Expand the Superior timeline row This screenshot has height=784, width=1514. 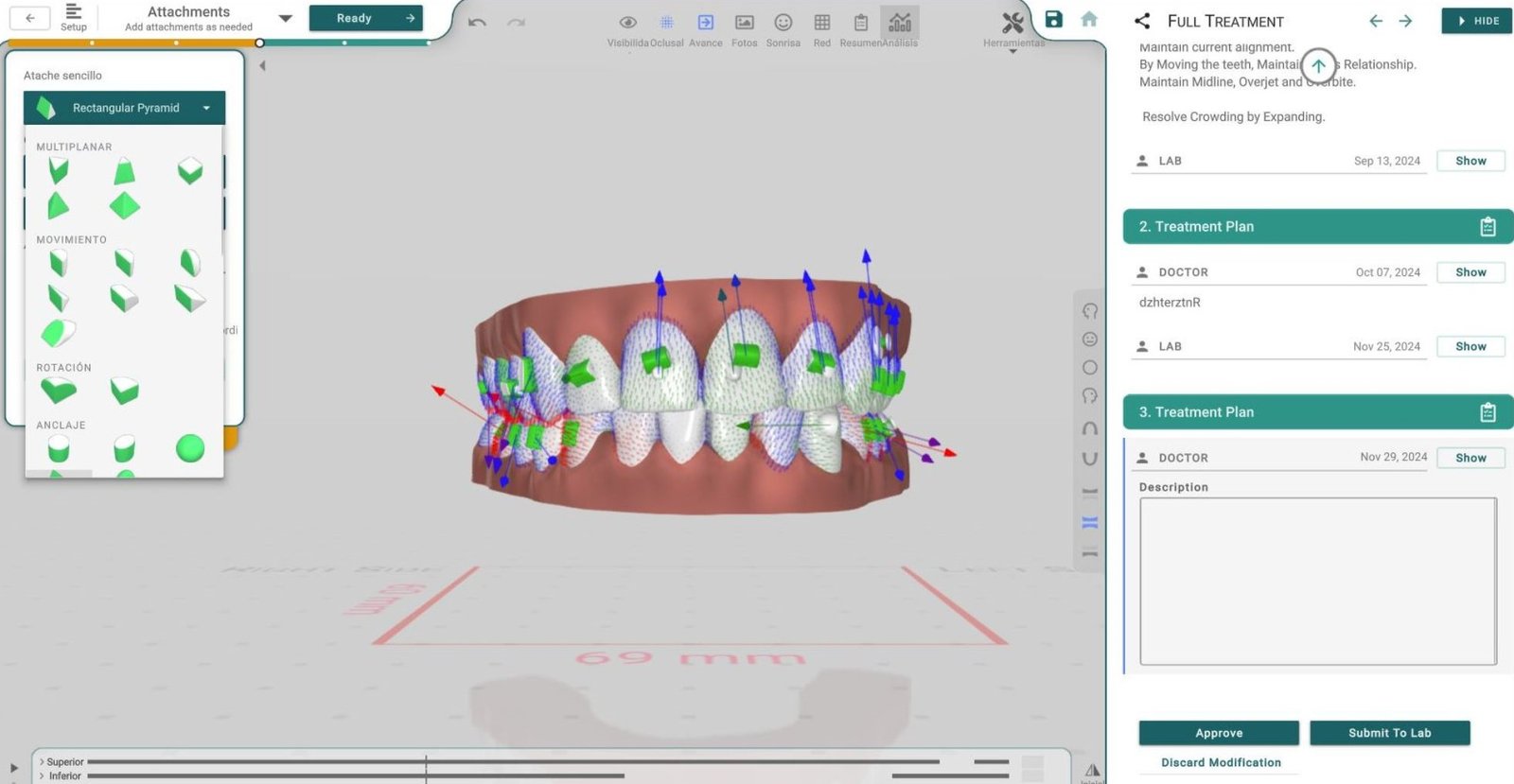click(42, 761)
